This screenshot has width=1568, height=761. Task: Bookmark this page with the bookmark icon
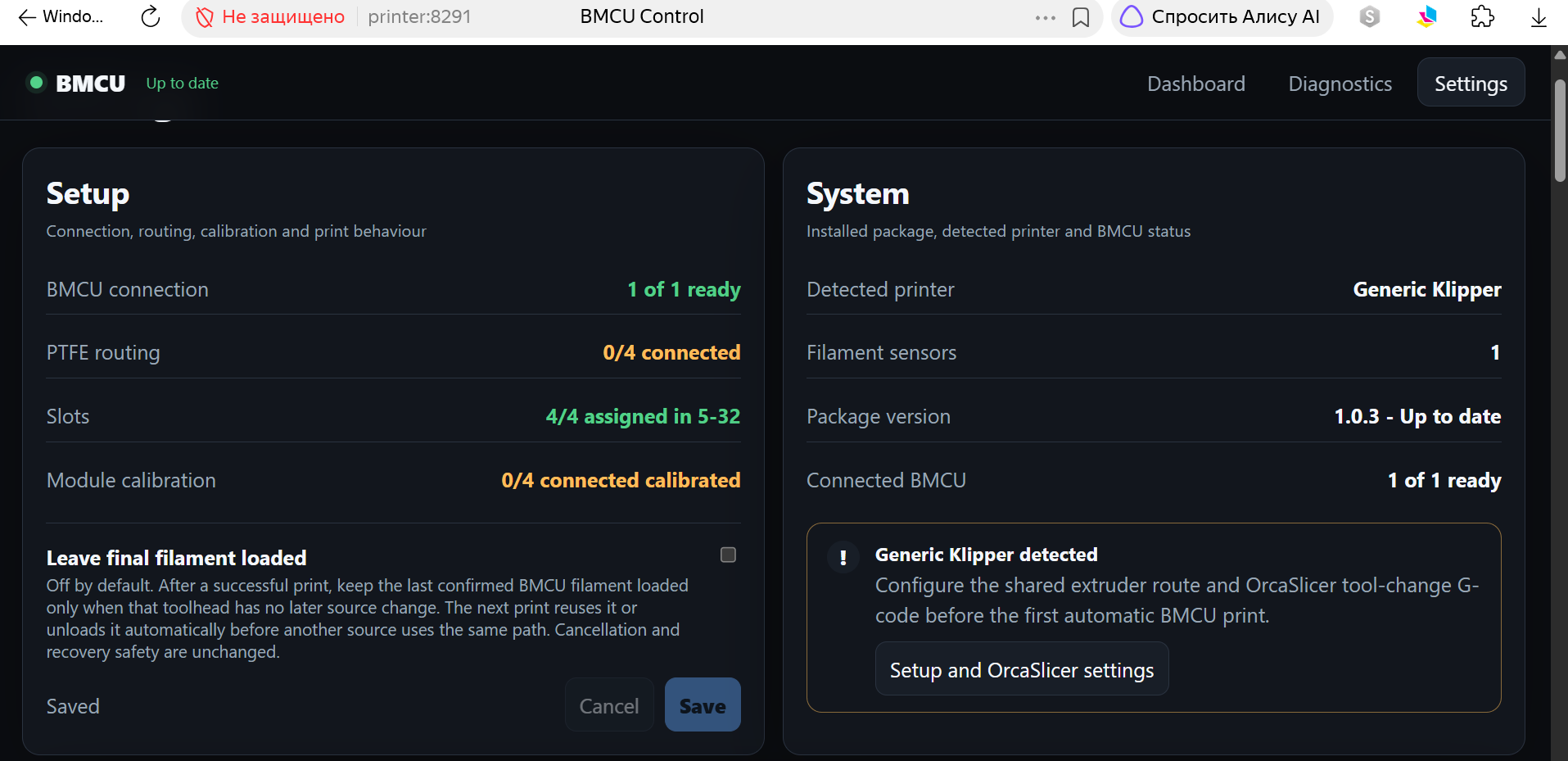point(1081,17)
